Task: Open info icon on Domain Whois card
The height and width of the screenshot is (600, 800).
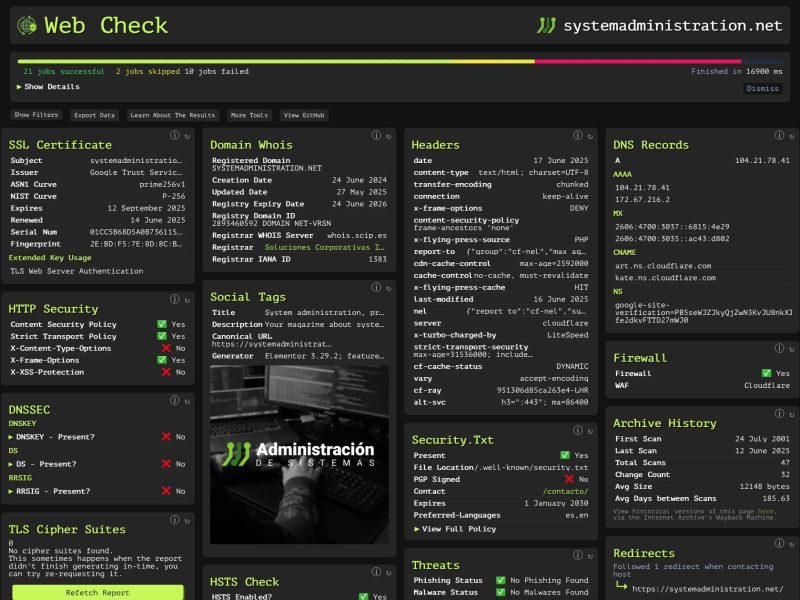Action: tap(376, 135)
